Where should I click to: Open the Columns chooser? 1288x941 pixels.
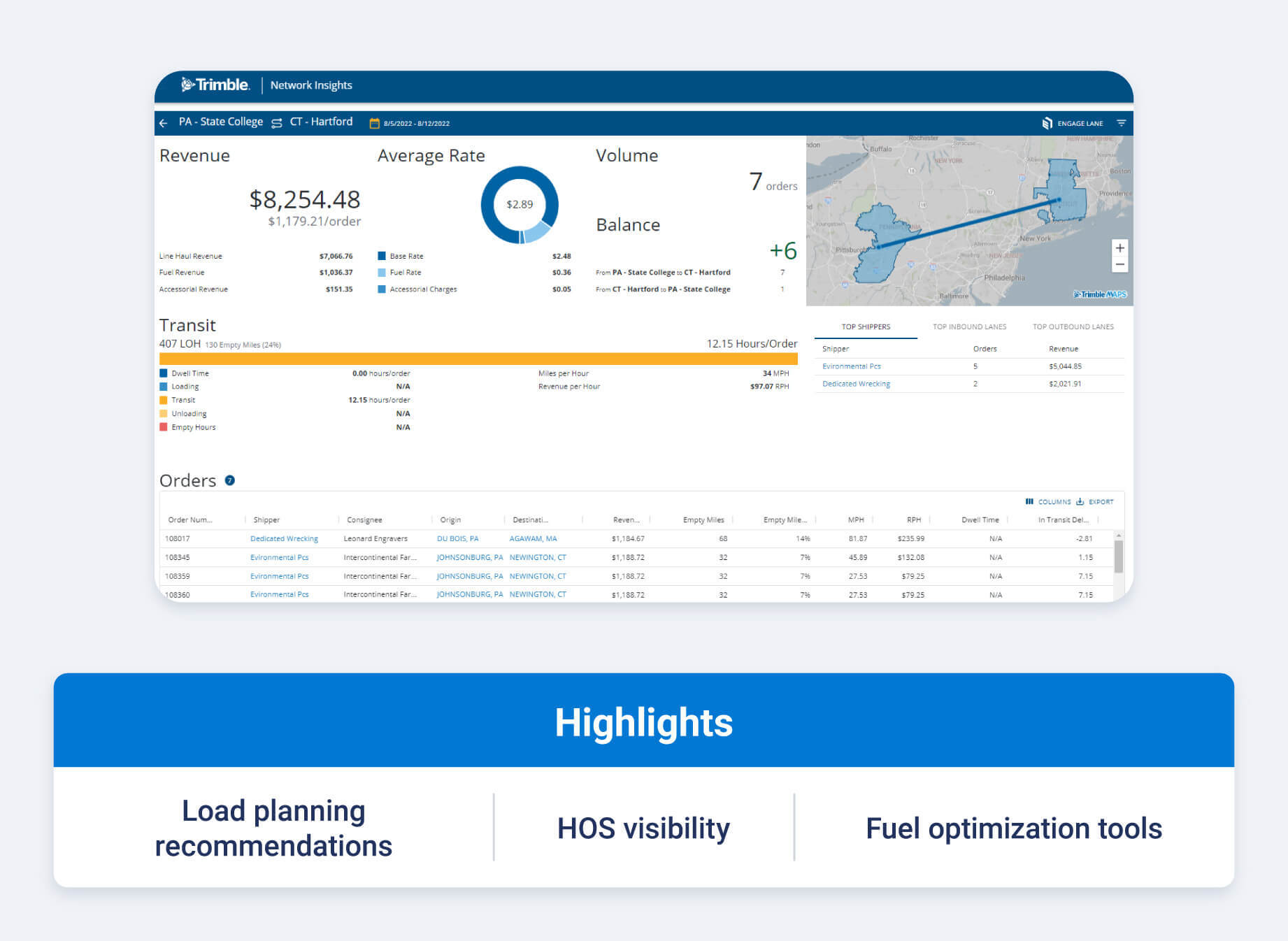coord(1048,502)
